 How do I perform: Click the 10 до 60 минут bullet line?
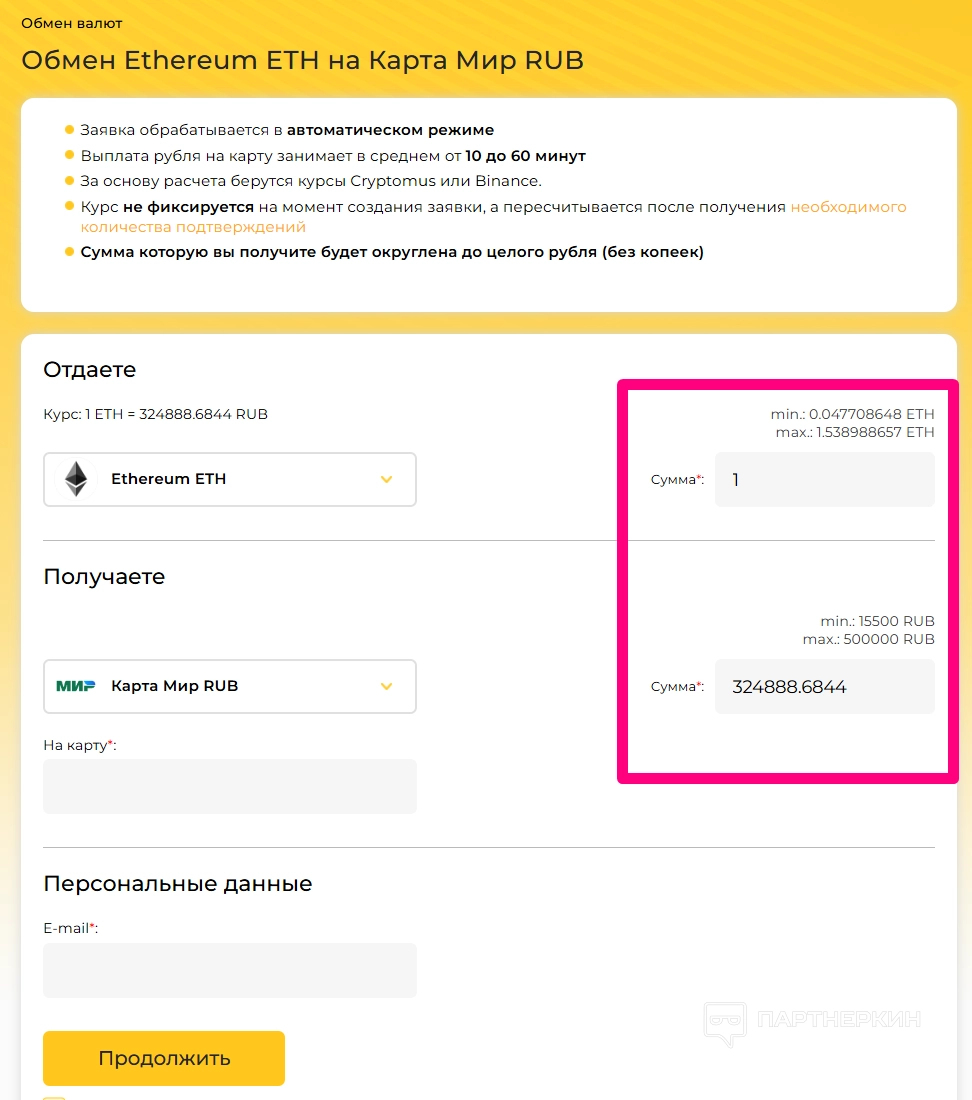pyautogui.click(x=333, y=156)
